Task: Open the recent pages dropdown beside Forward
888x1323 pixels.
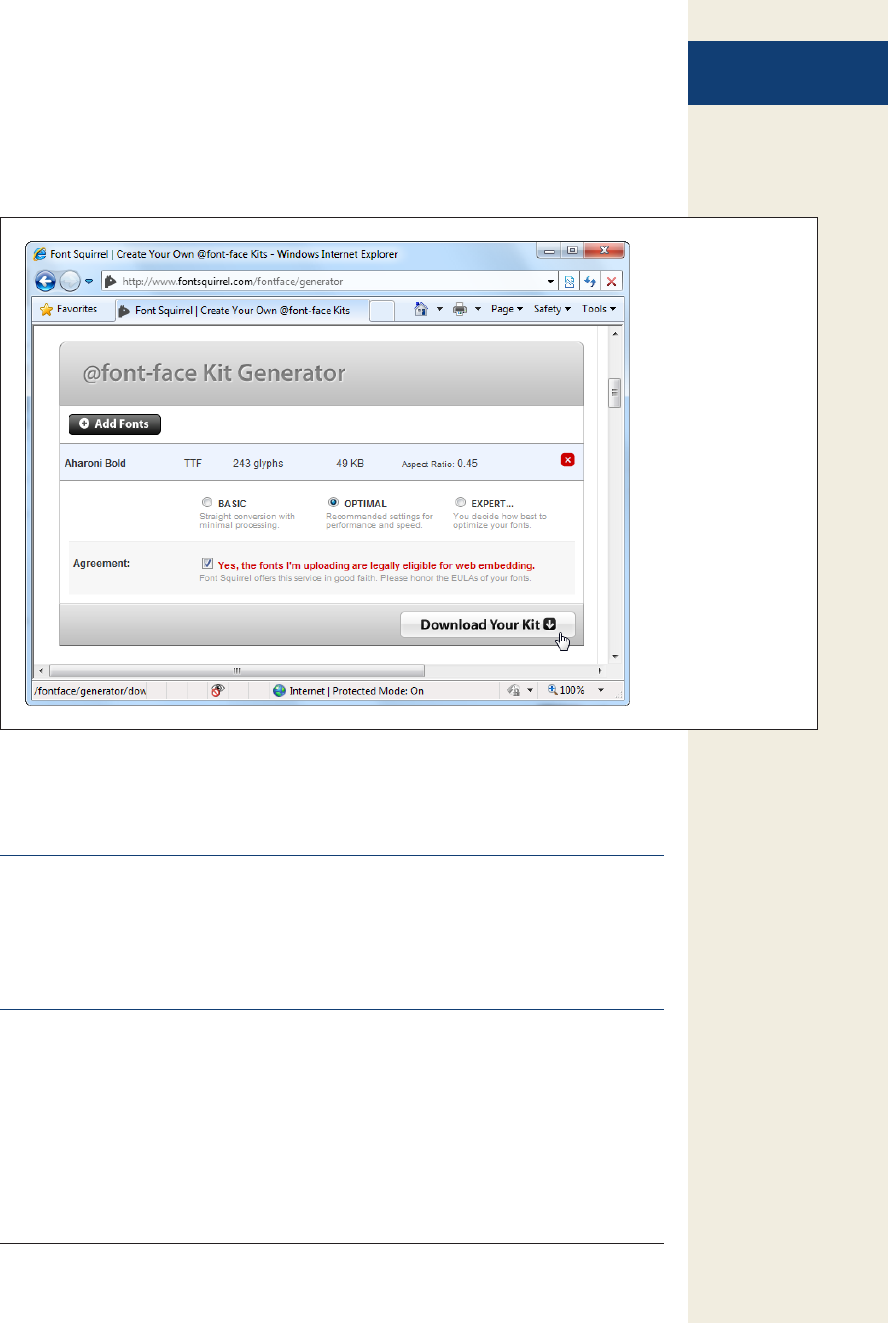Action: (88, 282)
